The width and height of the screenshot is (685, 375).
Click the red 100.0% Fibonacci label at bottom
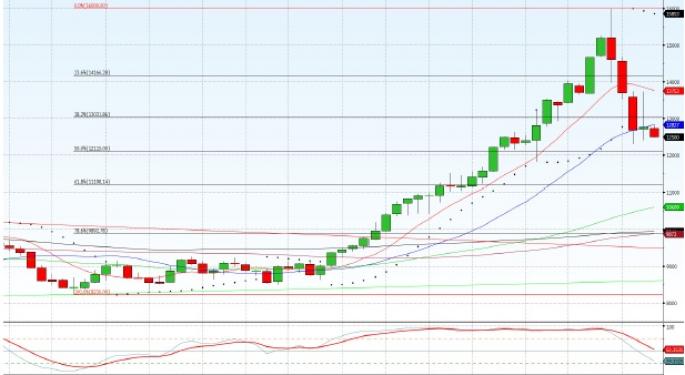point(91,292)
